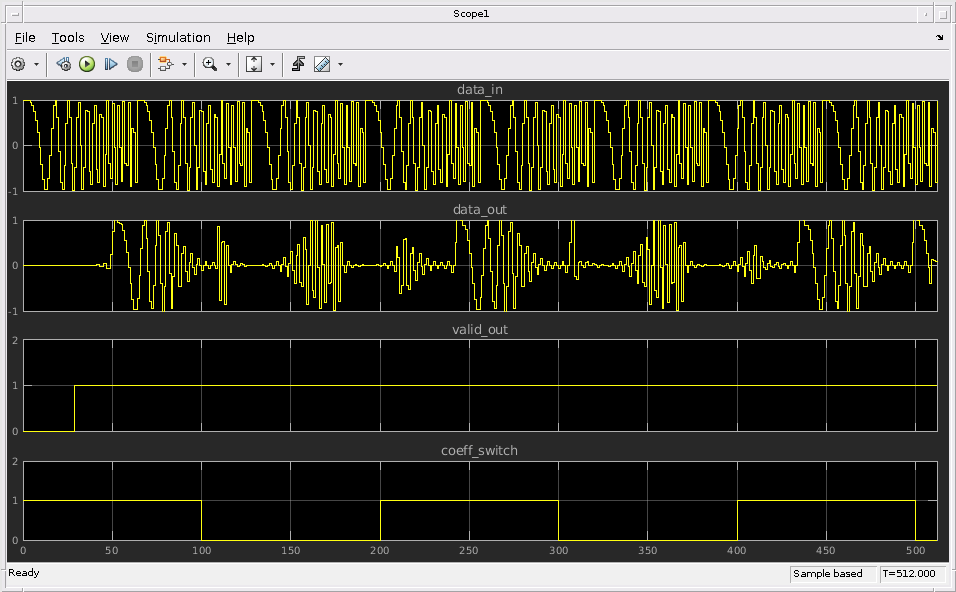Toggle the Triggers toolbar icon

tap(298, 64)
